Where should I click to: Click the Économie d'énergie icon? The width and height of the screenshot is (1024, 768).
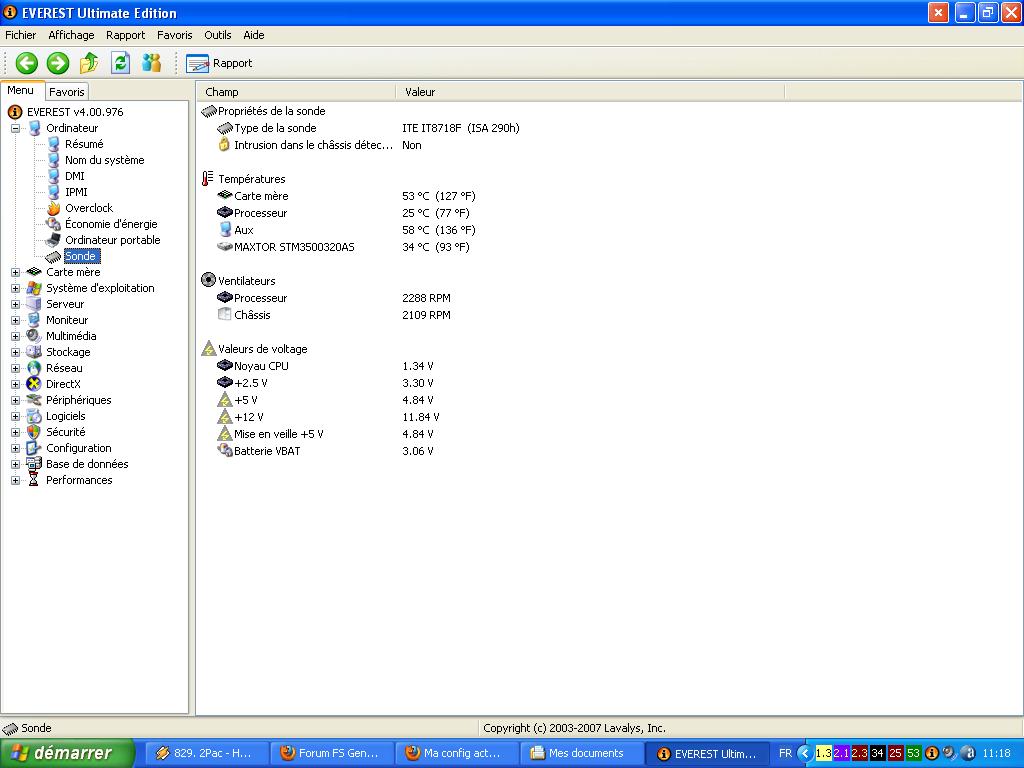click(x=54, y=224)
